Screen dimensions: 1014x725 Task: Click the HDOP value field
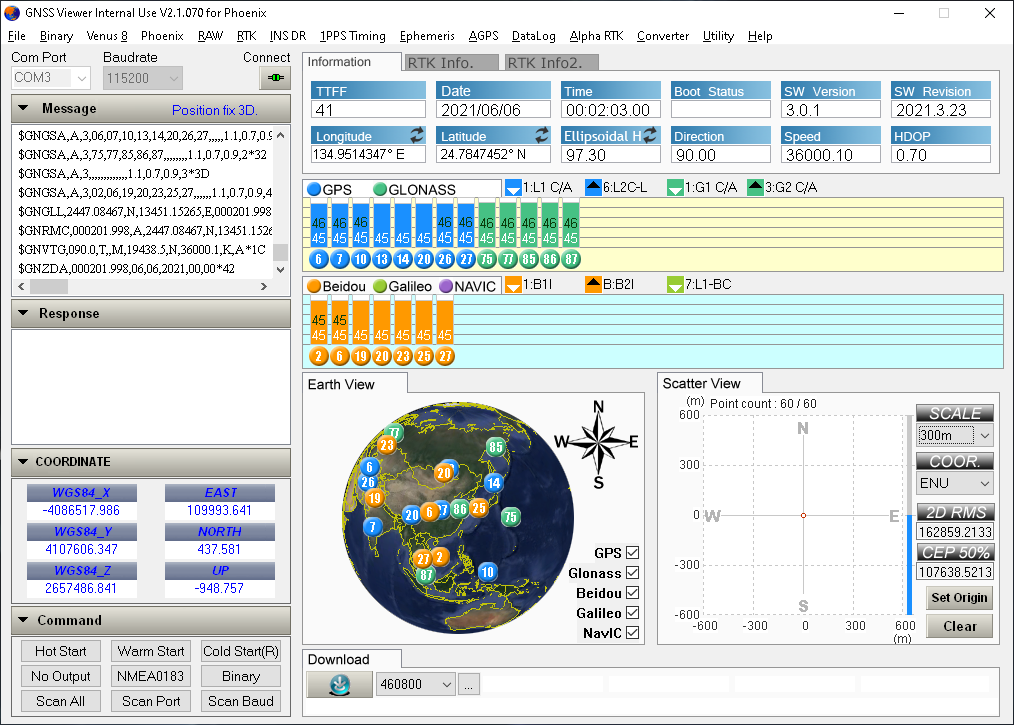tap(941, 155)
